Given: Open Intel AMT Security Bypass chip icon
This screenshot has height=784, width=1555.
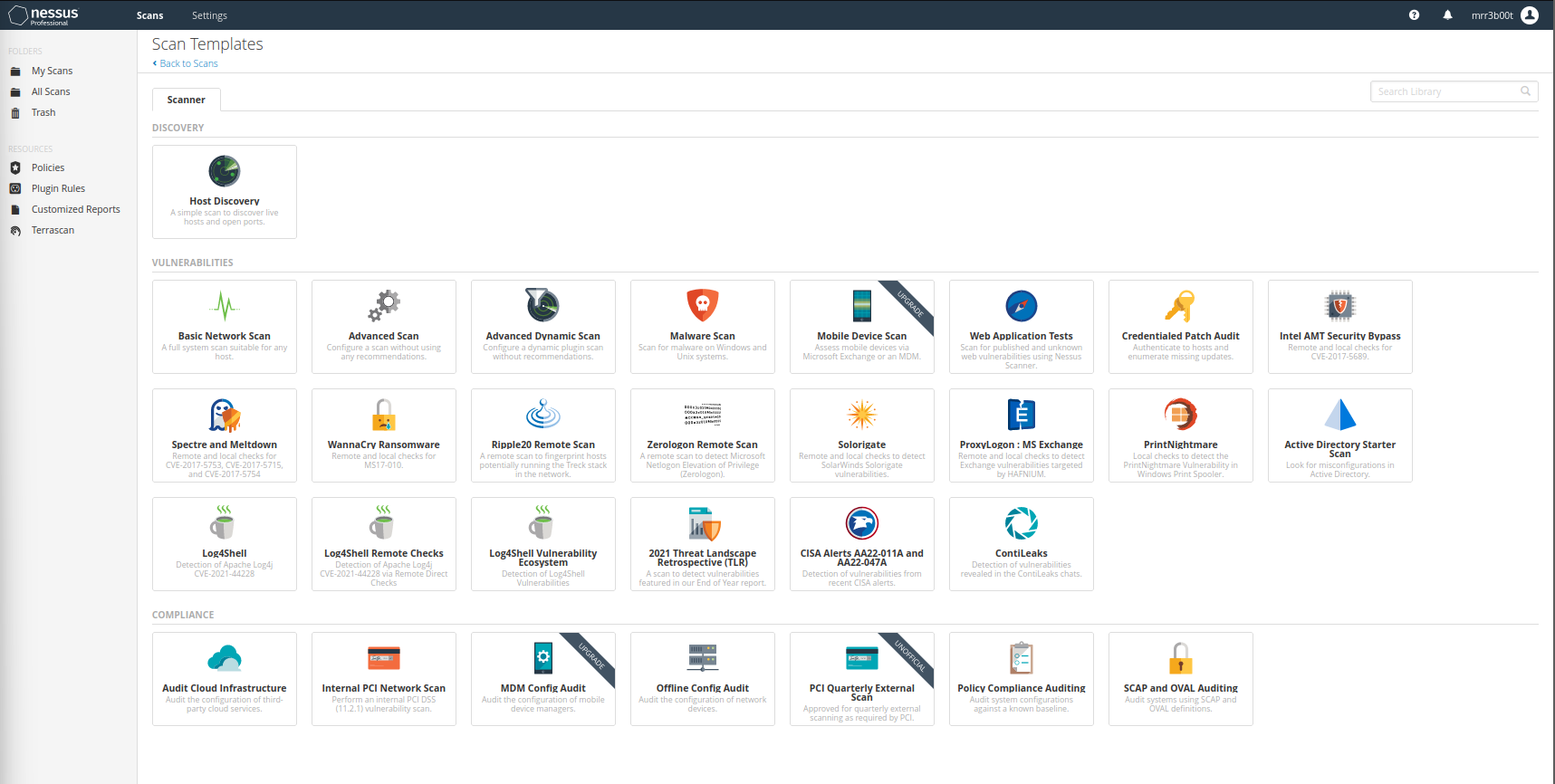Looking at the screenshot, I should click(x=1340, y=306).
